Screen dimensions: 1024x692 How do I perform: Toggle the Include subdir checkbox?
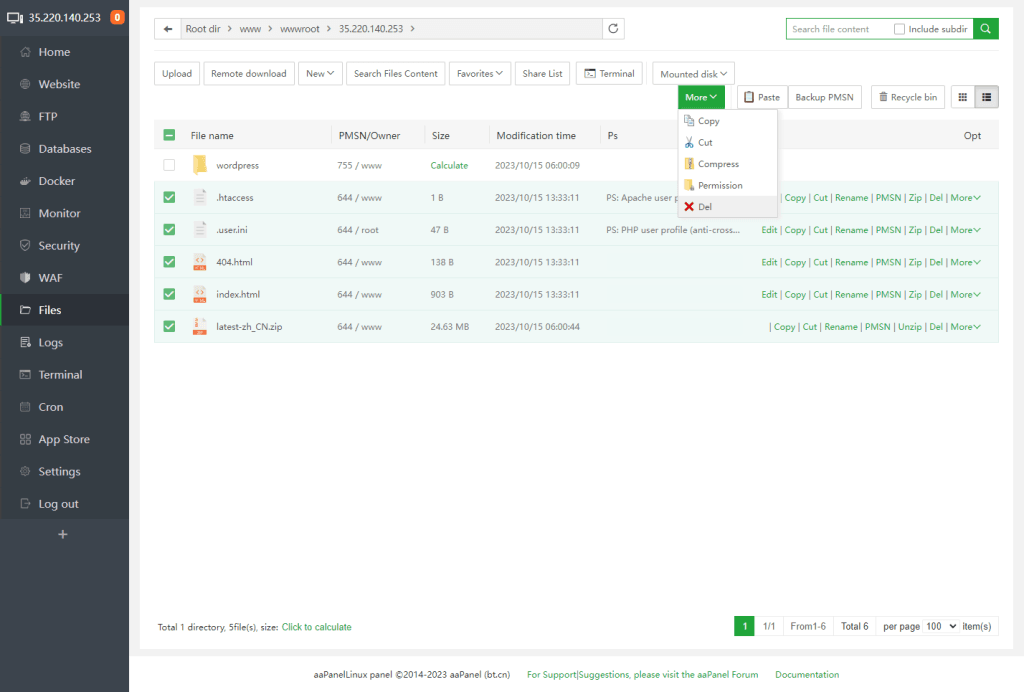coord(900,29)
